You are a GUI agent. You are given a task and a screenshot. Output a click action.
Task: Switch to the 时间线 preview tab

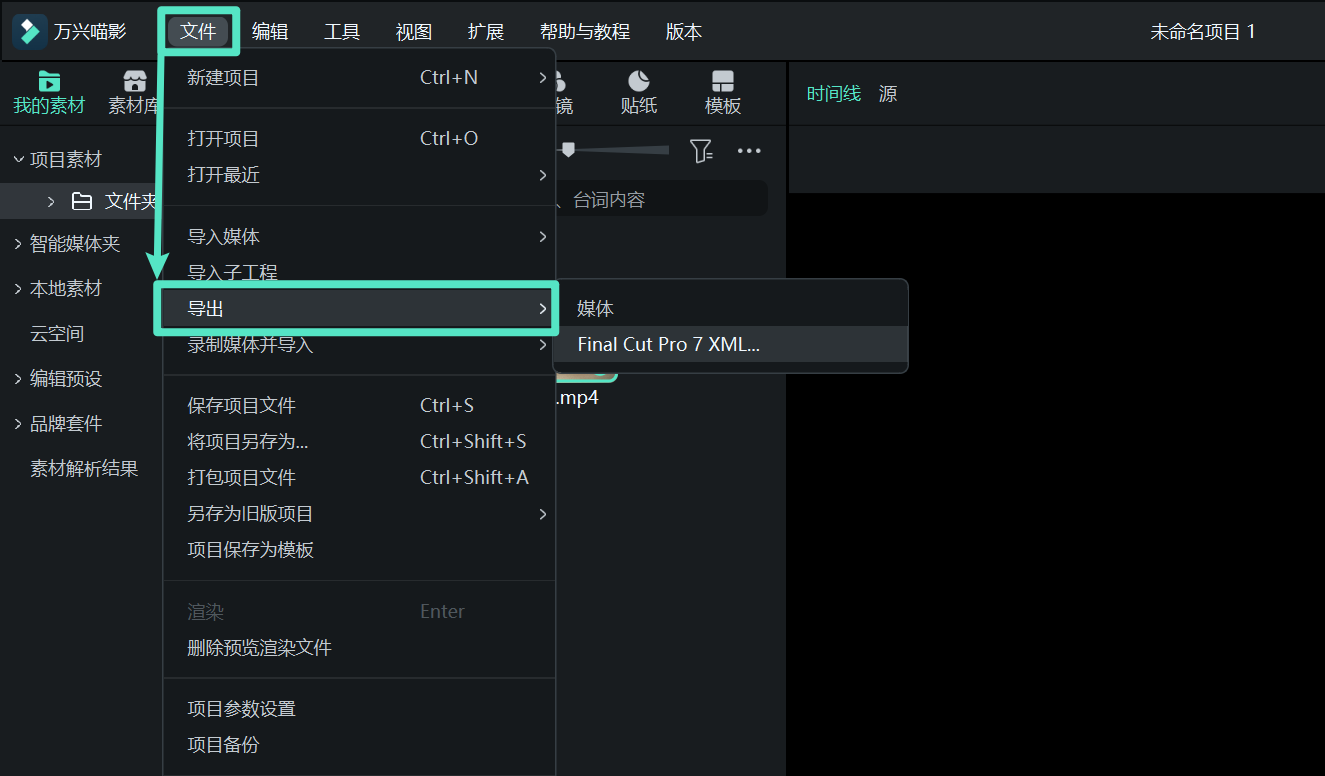pyautogui.click(x=834, y=94)
